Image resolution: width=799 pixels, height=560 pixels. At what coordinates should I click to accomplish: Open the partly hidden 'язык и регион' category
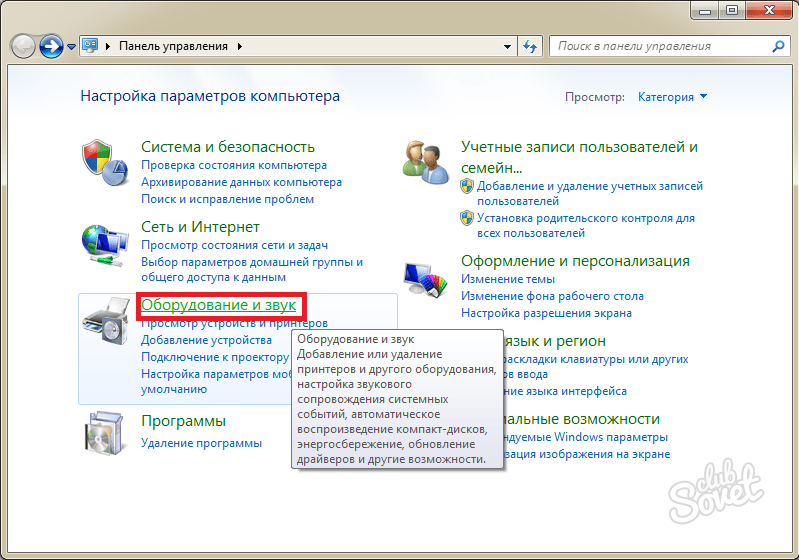[555, 341]
